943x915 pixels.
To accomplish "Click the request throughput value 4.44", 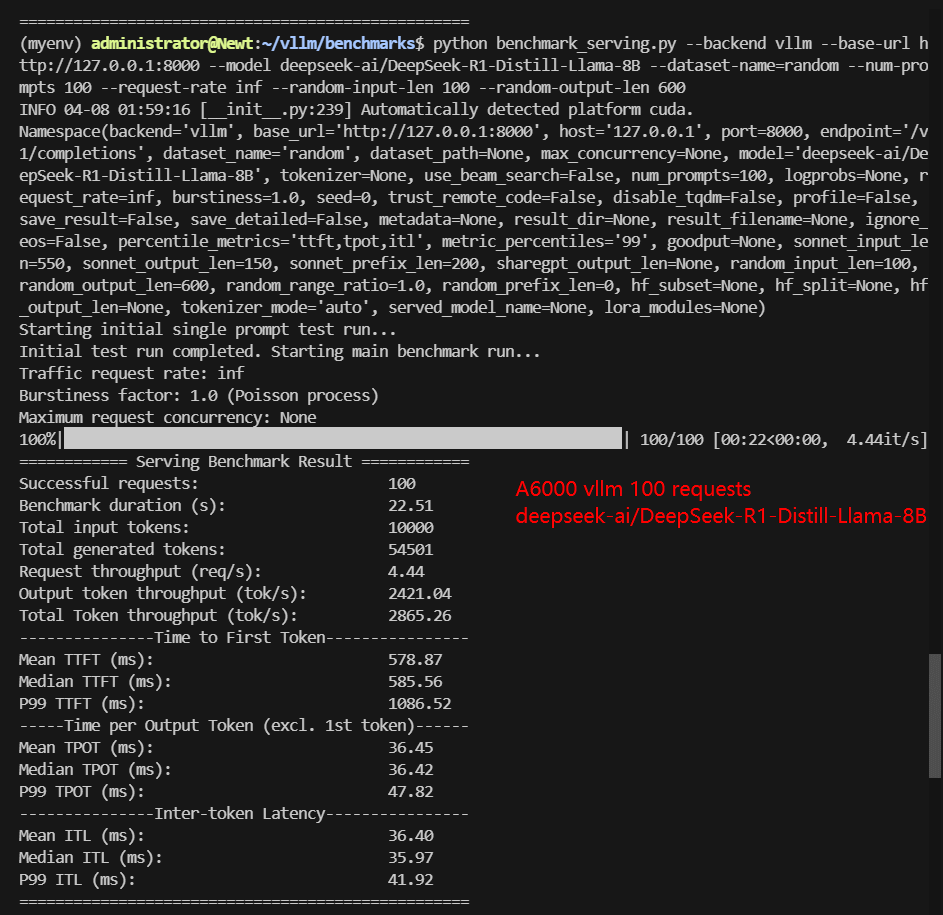I will point(406,572).
